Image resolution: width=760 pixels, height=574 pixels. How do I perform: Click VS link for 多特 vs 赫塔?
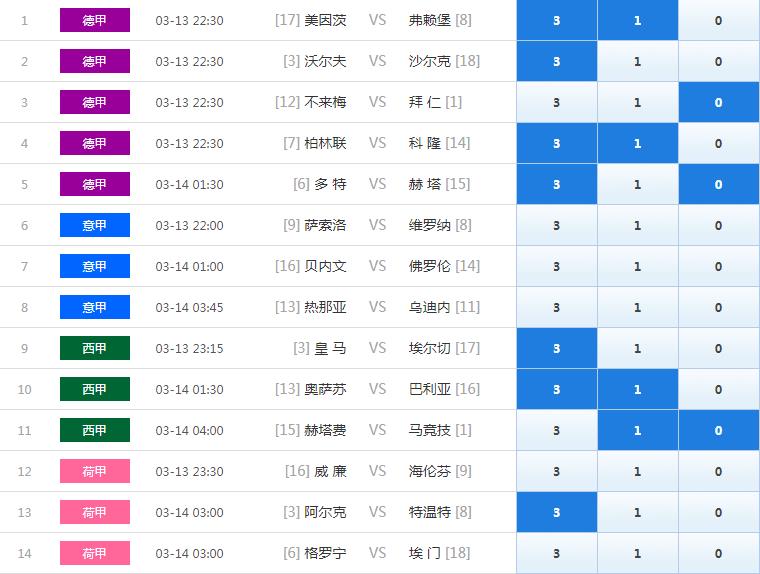tap(378, 184)
